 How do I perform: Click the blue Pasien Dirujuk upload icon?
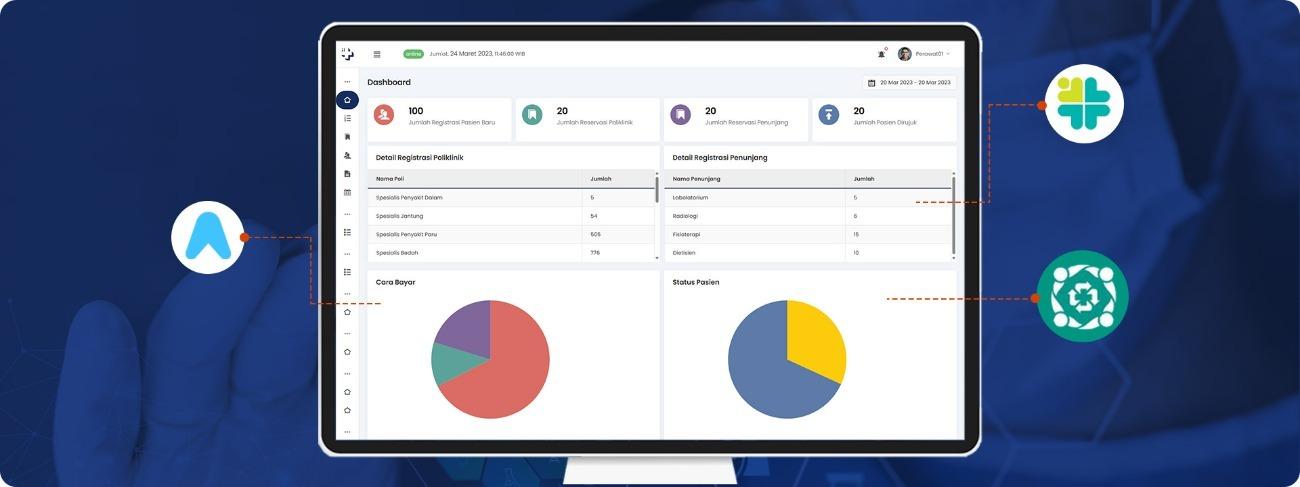(828, 115)
